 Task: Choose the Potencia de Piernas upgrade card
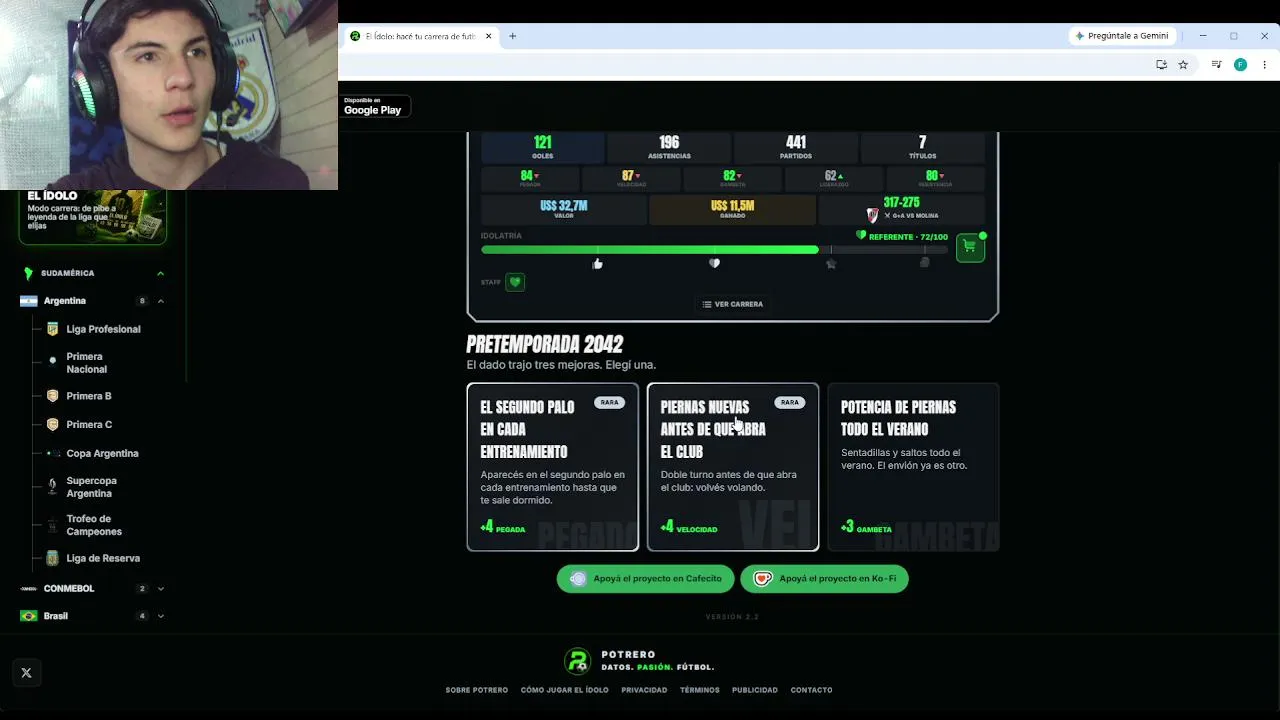click(x=913, y=467)
